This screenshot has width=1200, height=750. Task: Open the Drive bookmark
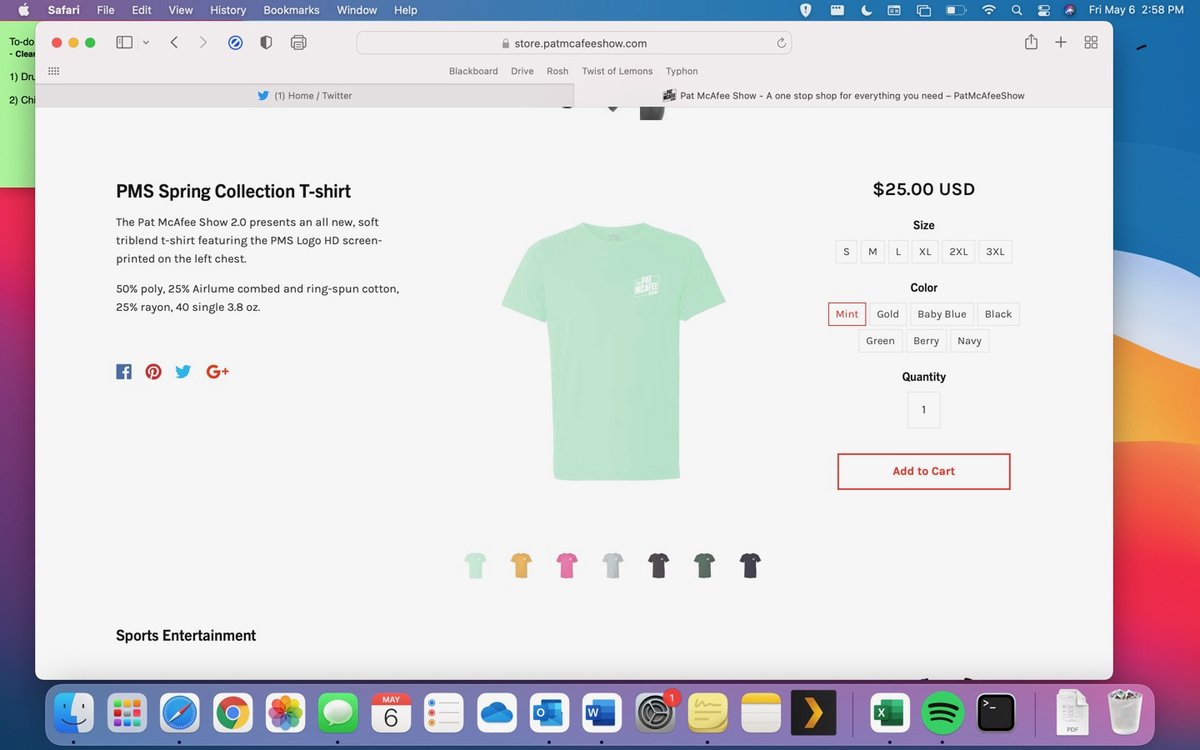click(522, 71)
